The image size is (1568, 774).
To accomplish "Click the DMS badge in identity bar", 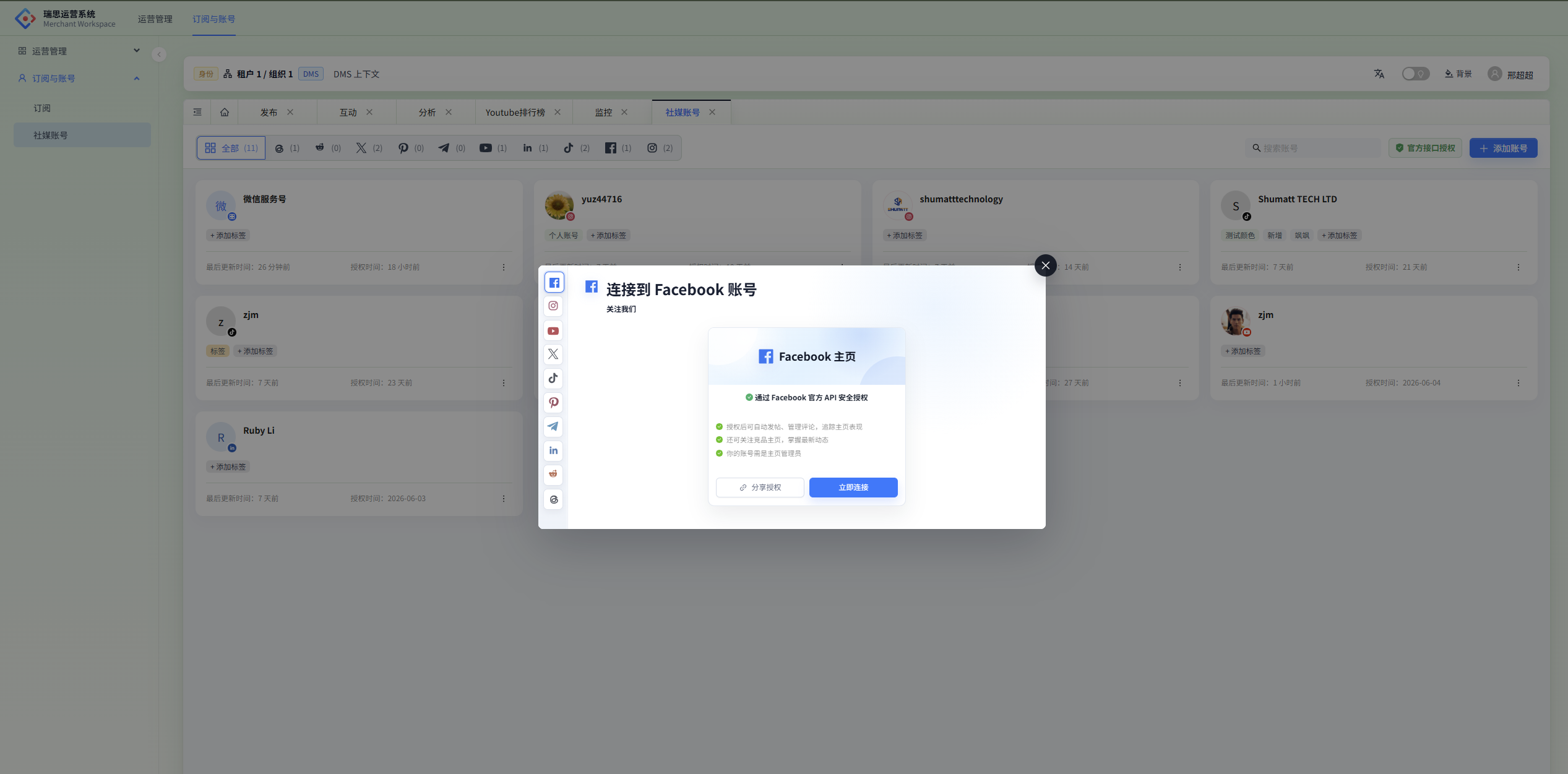I will [x=311, y=74].
